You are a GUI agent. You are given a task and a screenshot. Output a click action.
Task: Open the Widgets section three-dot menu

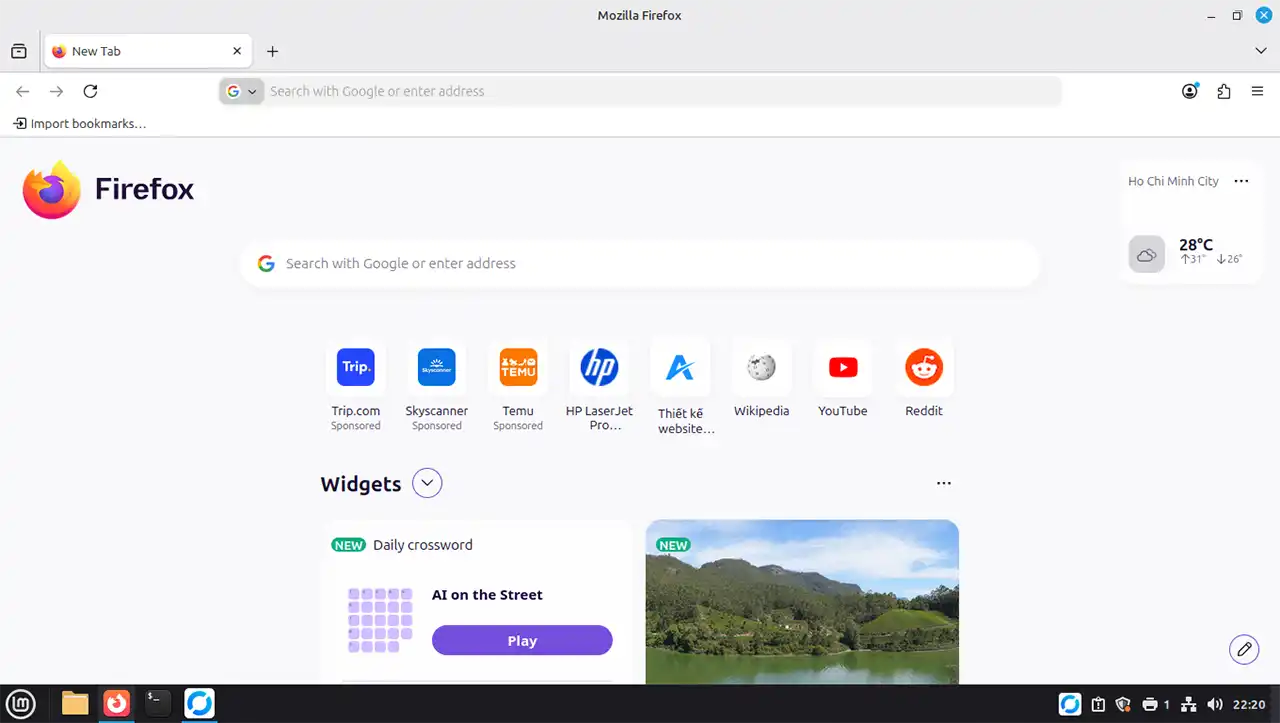(944, 483)
